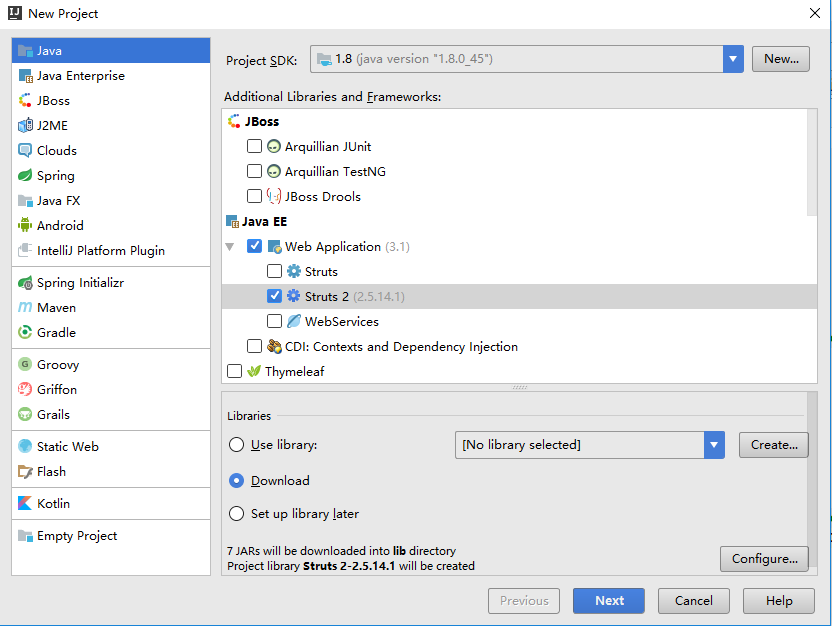Screen dimensions: 832x626
Task: Click the Arquillian TestNG framework icon
Action: [x=274, y=171]
